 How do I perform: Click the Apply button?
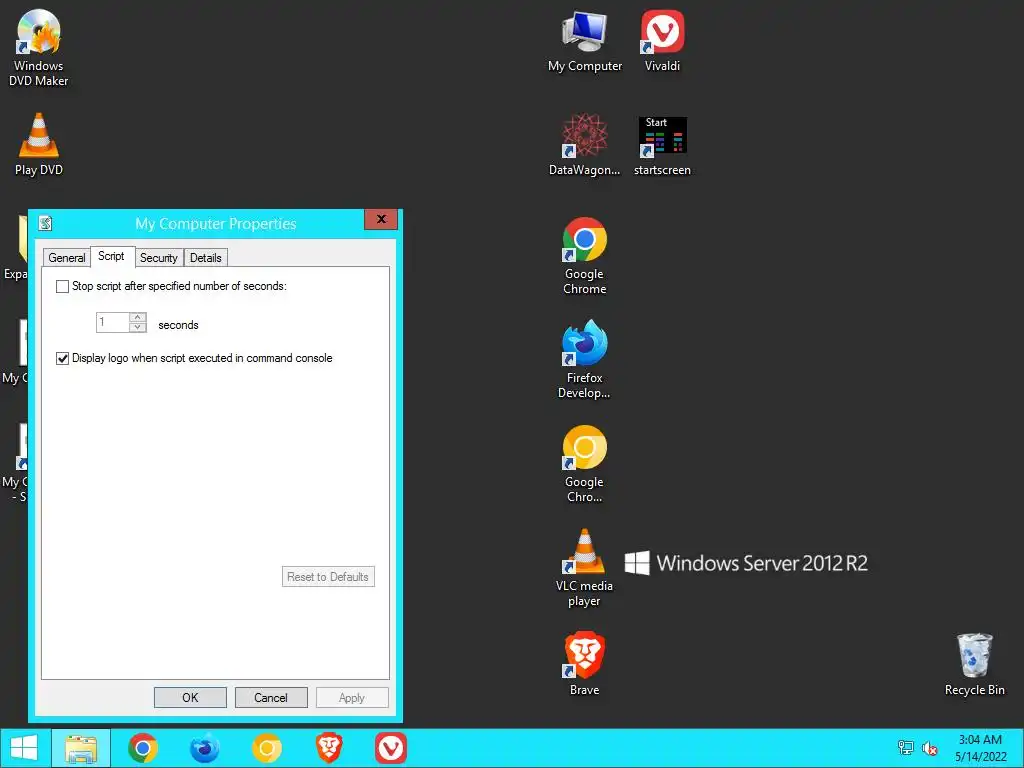click(x=352, y=697)
